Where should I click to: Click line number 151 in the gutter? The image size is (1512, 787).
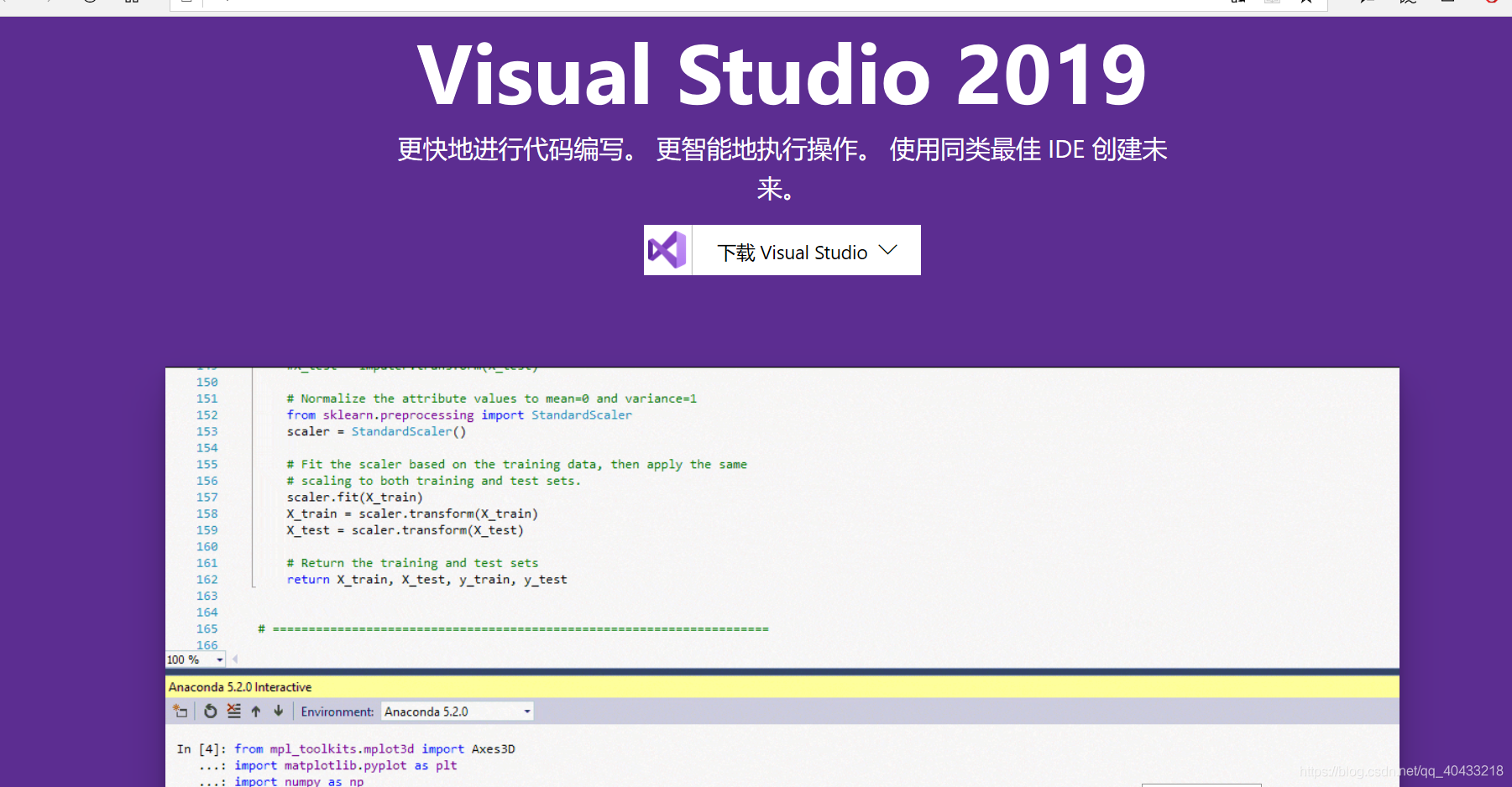207,399
